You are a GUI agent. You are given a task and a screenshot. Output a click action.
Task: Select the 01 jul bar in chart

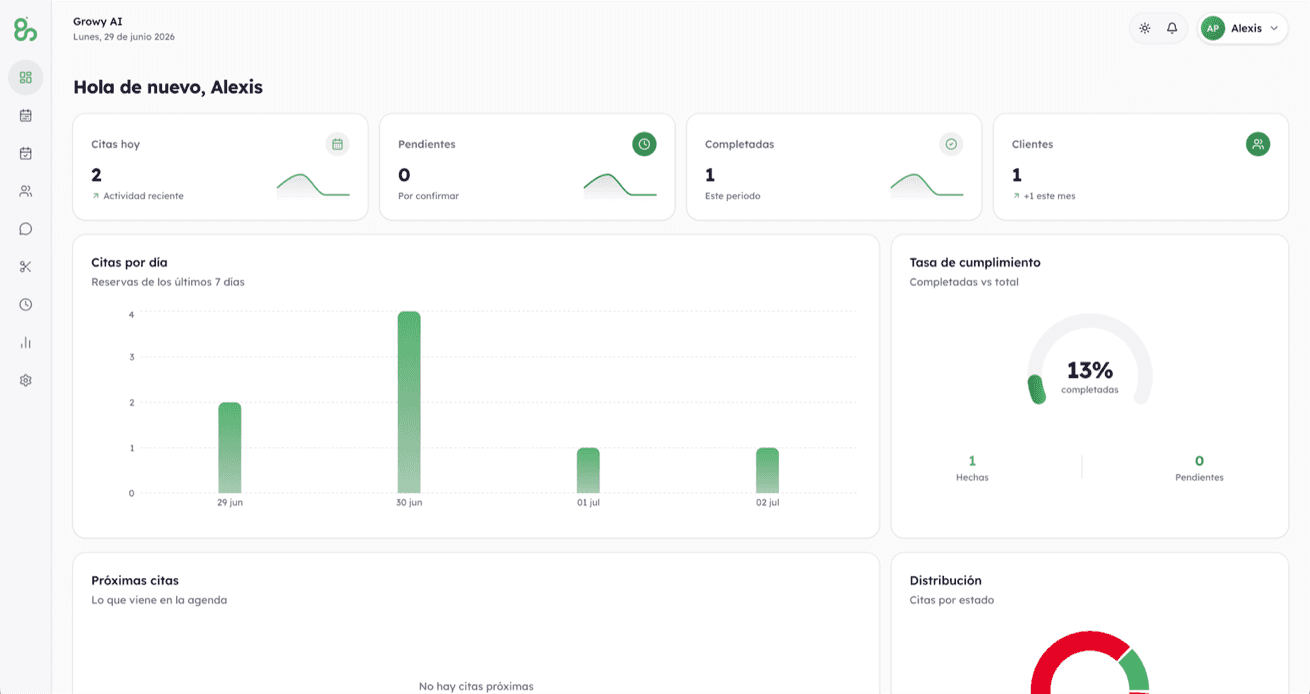point(588,470)
